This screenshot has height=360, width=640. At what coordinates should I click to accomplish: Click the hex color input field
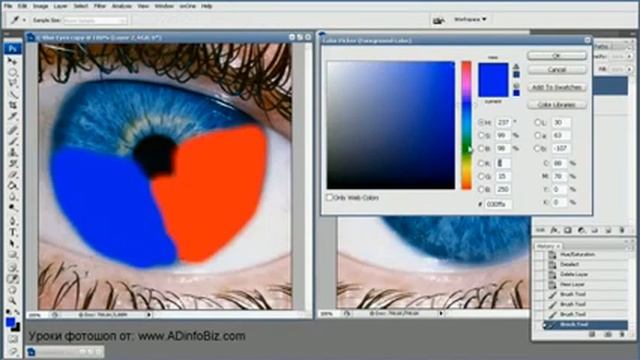(x=498, y=204)
